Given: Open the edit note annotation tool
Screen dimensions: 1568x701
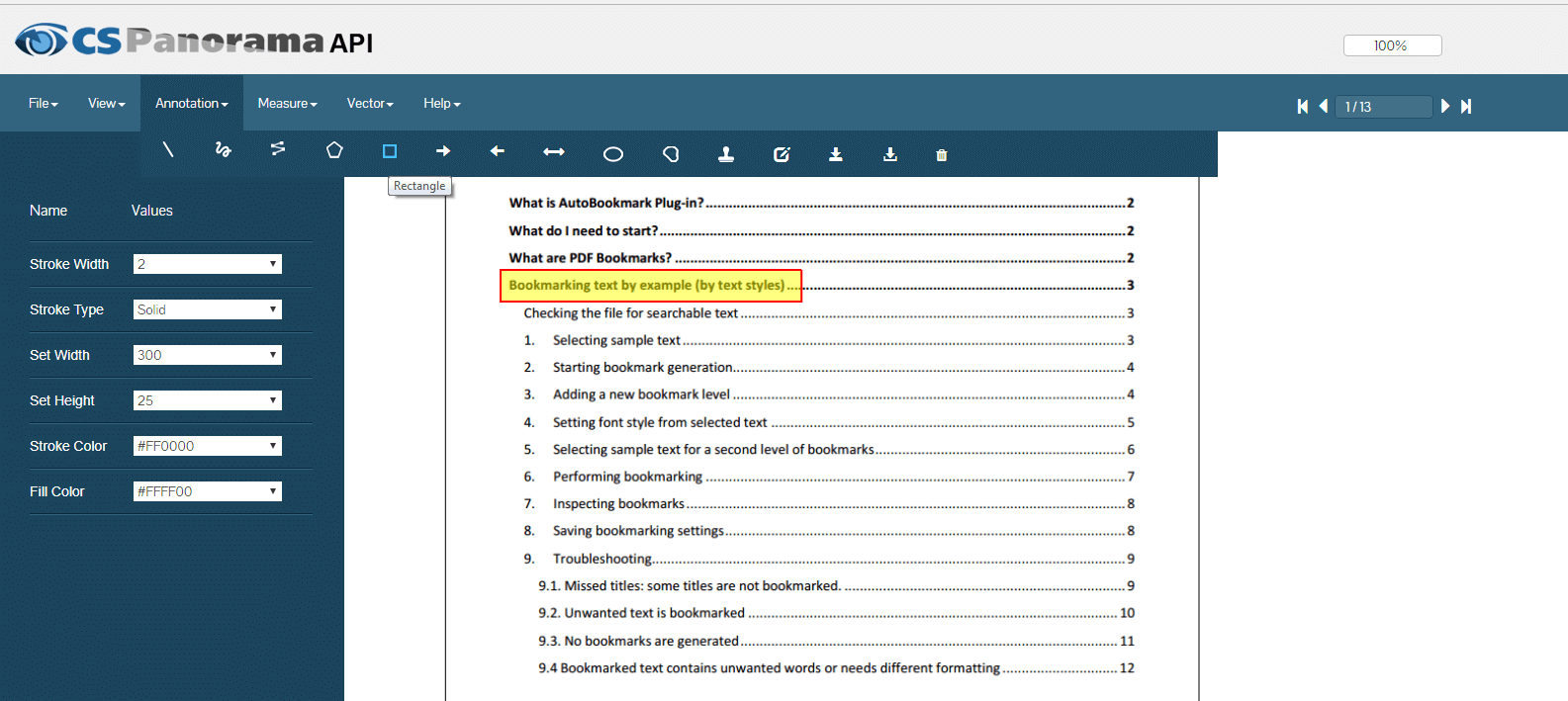Looking at the screenshot, I should tap(782, 154).
